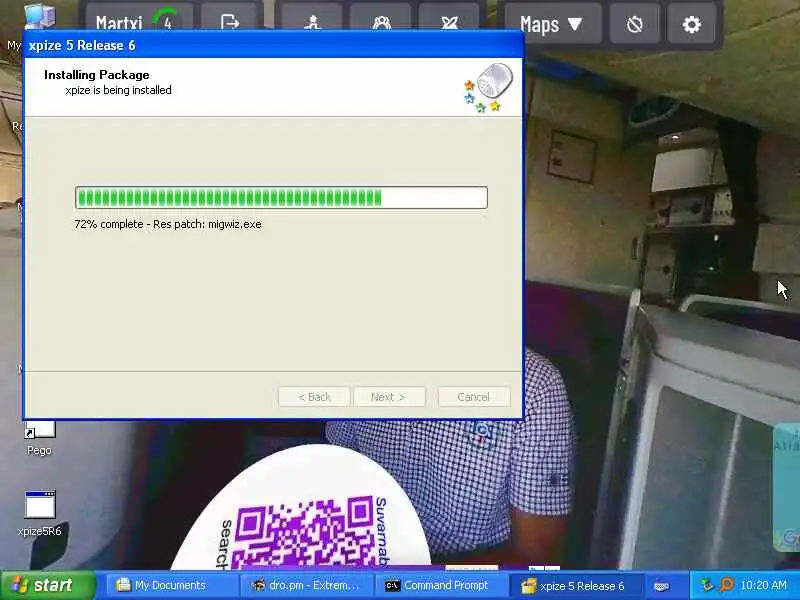Click the single person icon in overlay bar
The height and width of the screenshot is (600, 800).
(312, 22)
